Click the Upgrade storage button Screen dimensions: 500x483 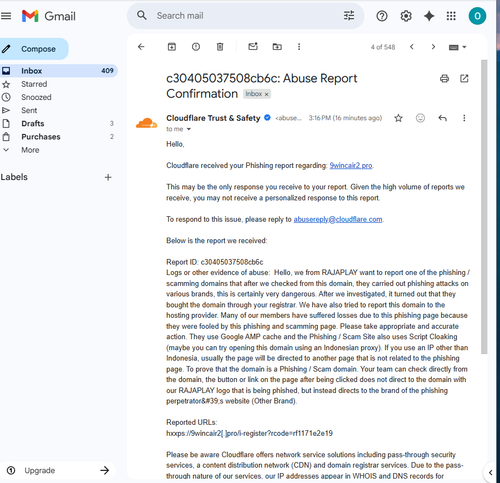tap(58, 470)
